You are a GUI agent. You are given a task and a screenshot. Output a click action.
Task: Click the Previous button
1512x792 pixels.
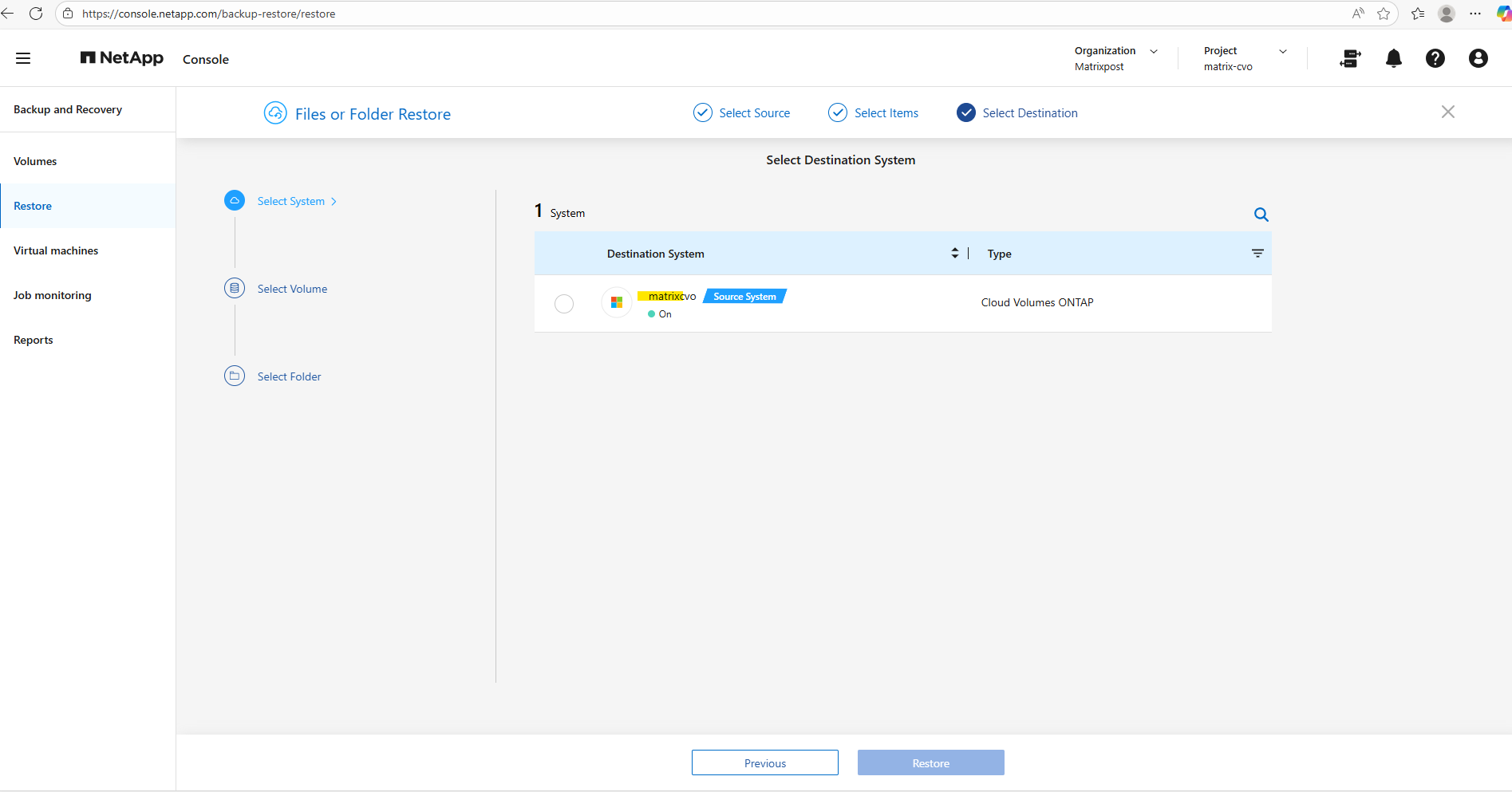pyautogui.click(x=765, y=762)
